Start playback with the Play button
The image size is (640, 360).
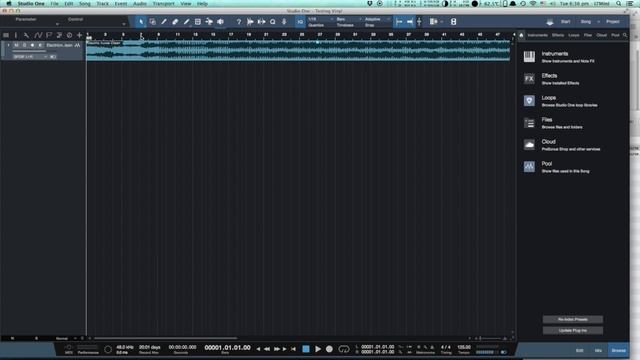click(x=318, y=349)
